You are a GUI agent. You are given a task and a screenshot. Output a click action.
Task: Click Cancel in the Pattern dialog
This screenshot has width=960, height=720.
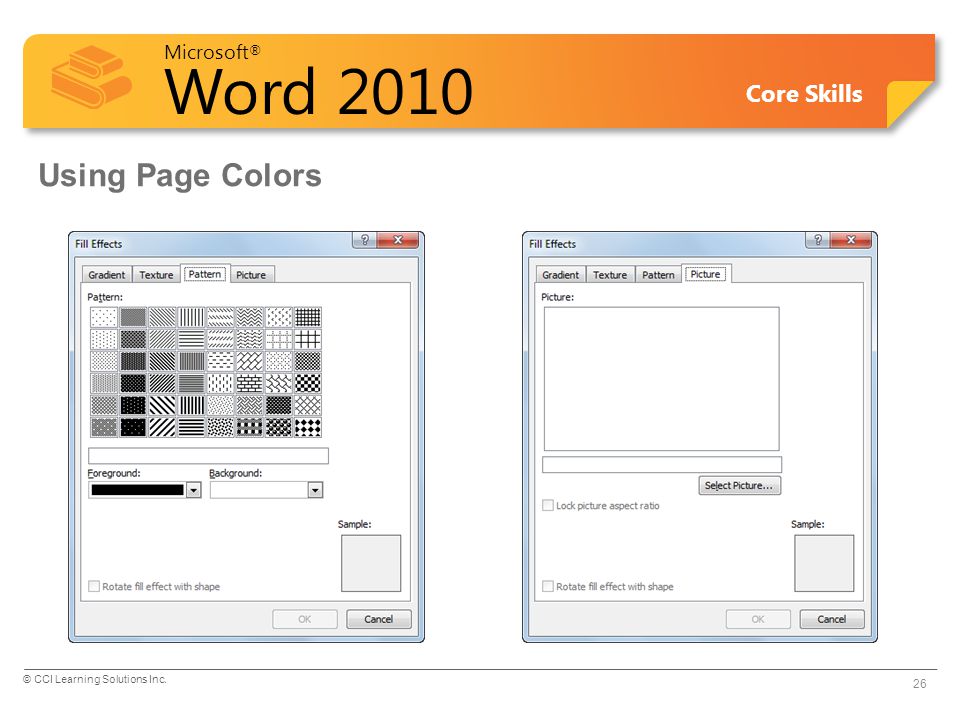pos(378,619)
